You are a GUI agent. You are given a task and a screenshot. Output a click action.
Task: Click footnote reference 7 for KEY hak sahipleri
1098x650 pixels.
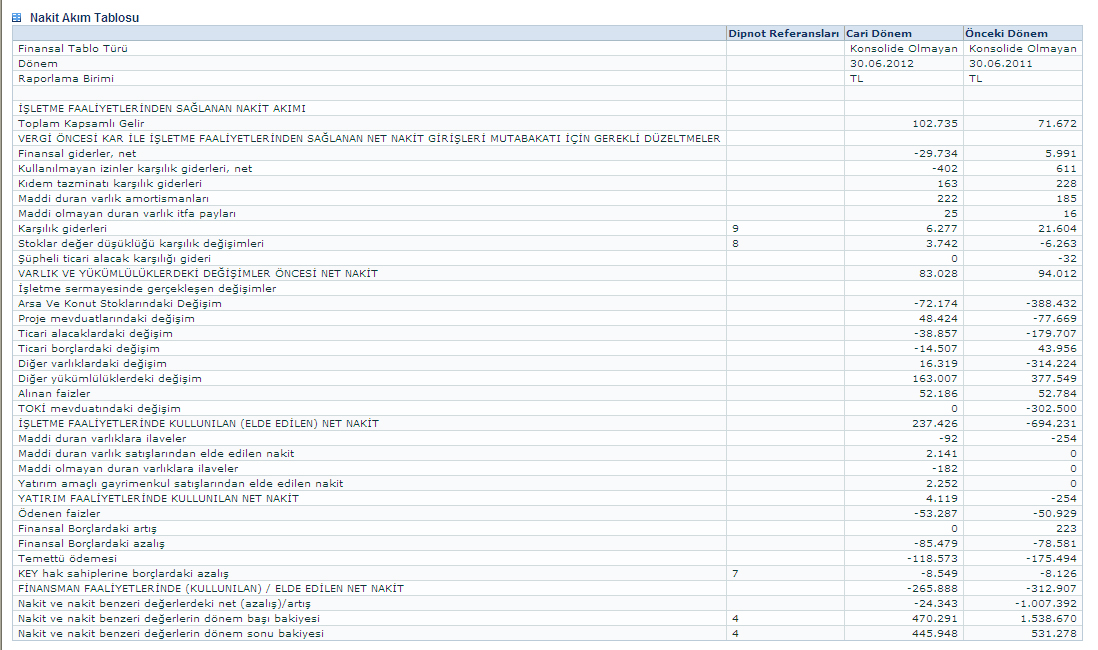[735, 573]
